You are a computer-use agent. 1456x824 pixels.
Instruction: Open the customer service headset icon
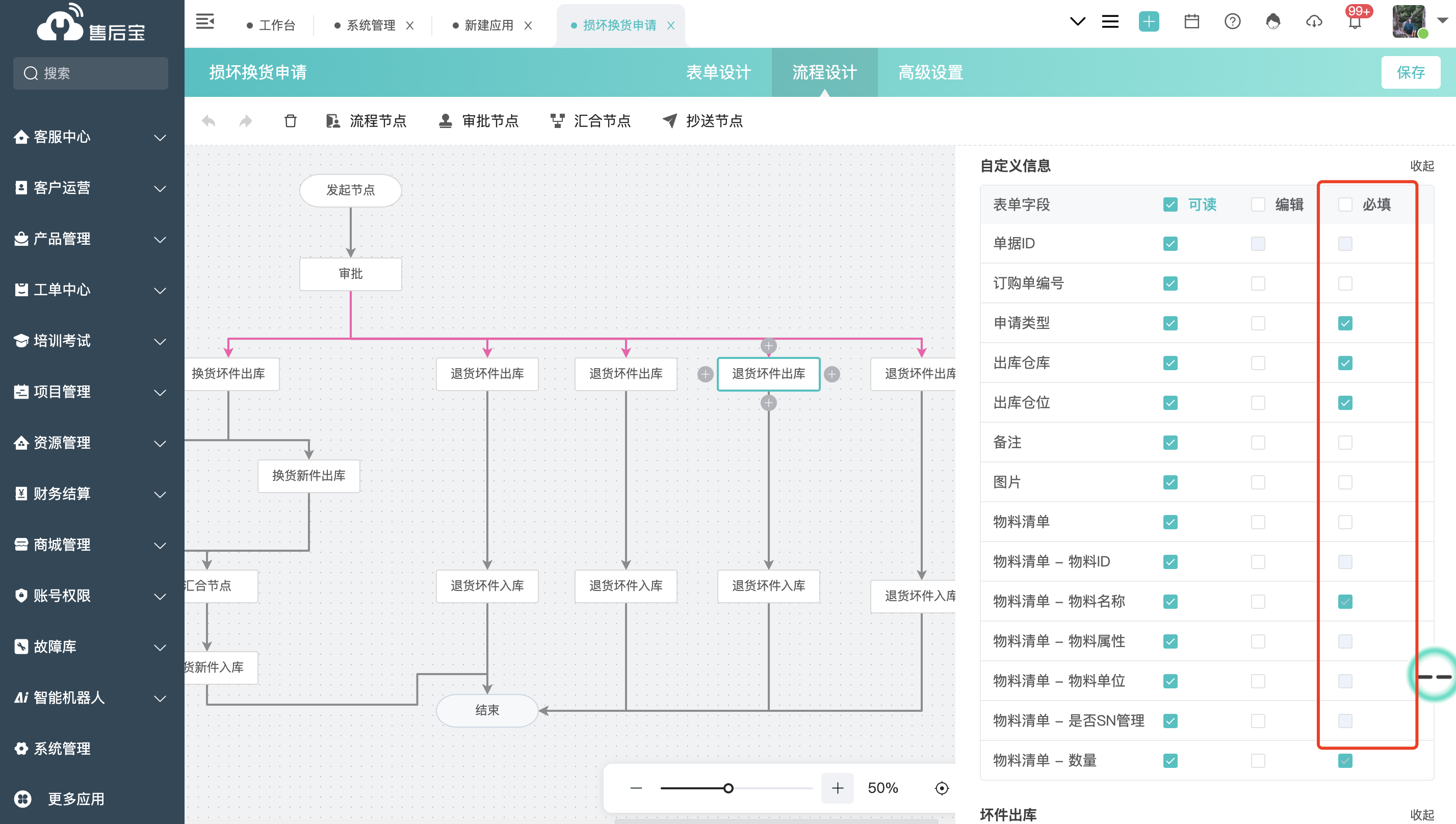click(1273, 21)
